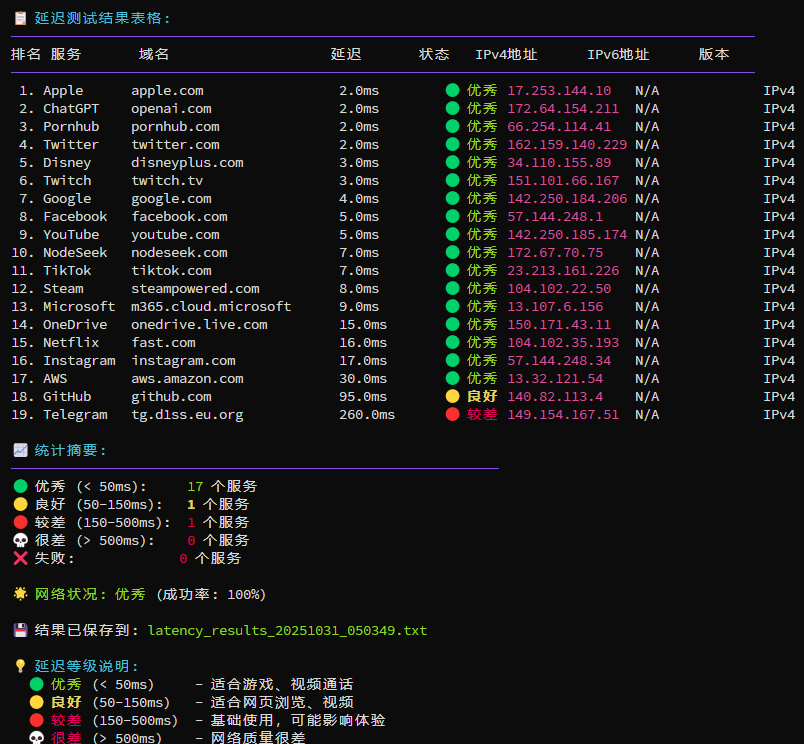The height and width of the screenshot is (744, 804).
Task: Click the yellow status dot in GitHub row
Action: click(x=453, y=397)
